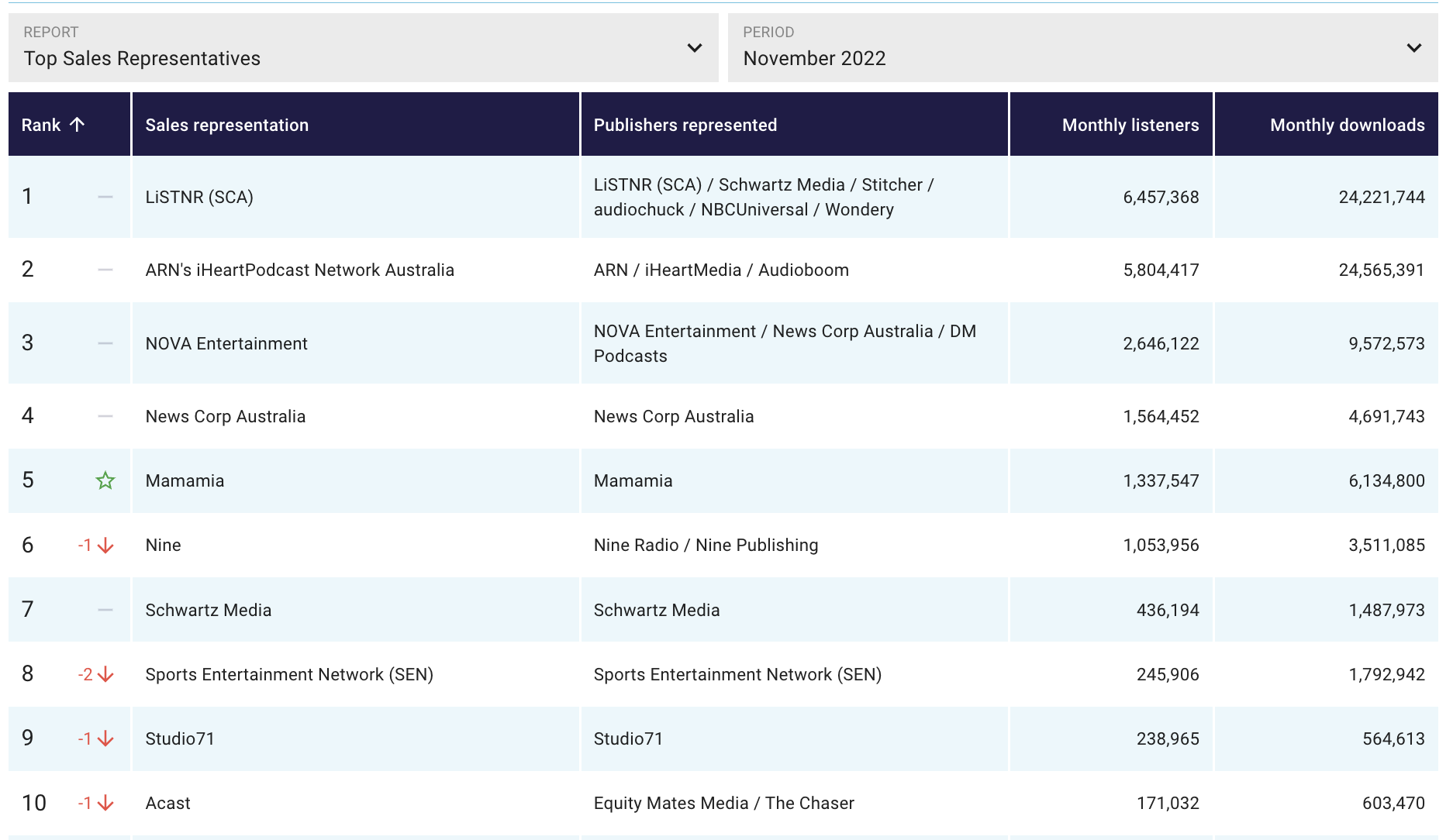Click monthly listeners value 1,564,452
The width and height of the screenshot is (1453, 840).
[x=1161, y=416]
